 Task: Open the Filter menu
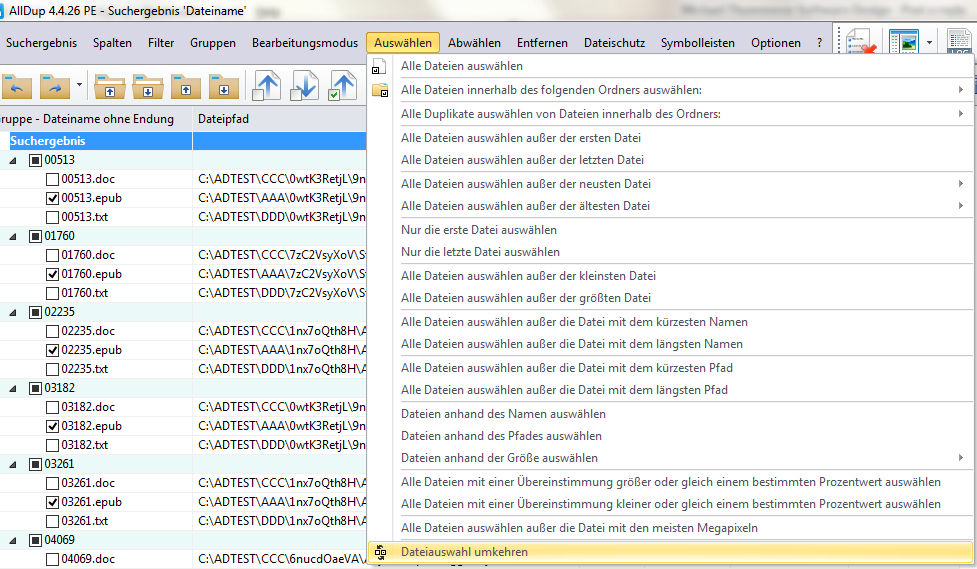click(161, 43)
